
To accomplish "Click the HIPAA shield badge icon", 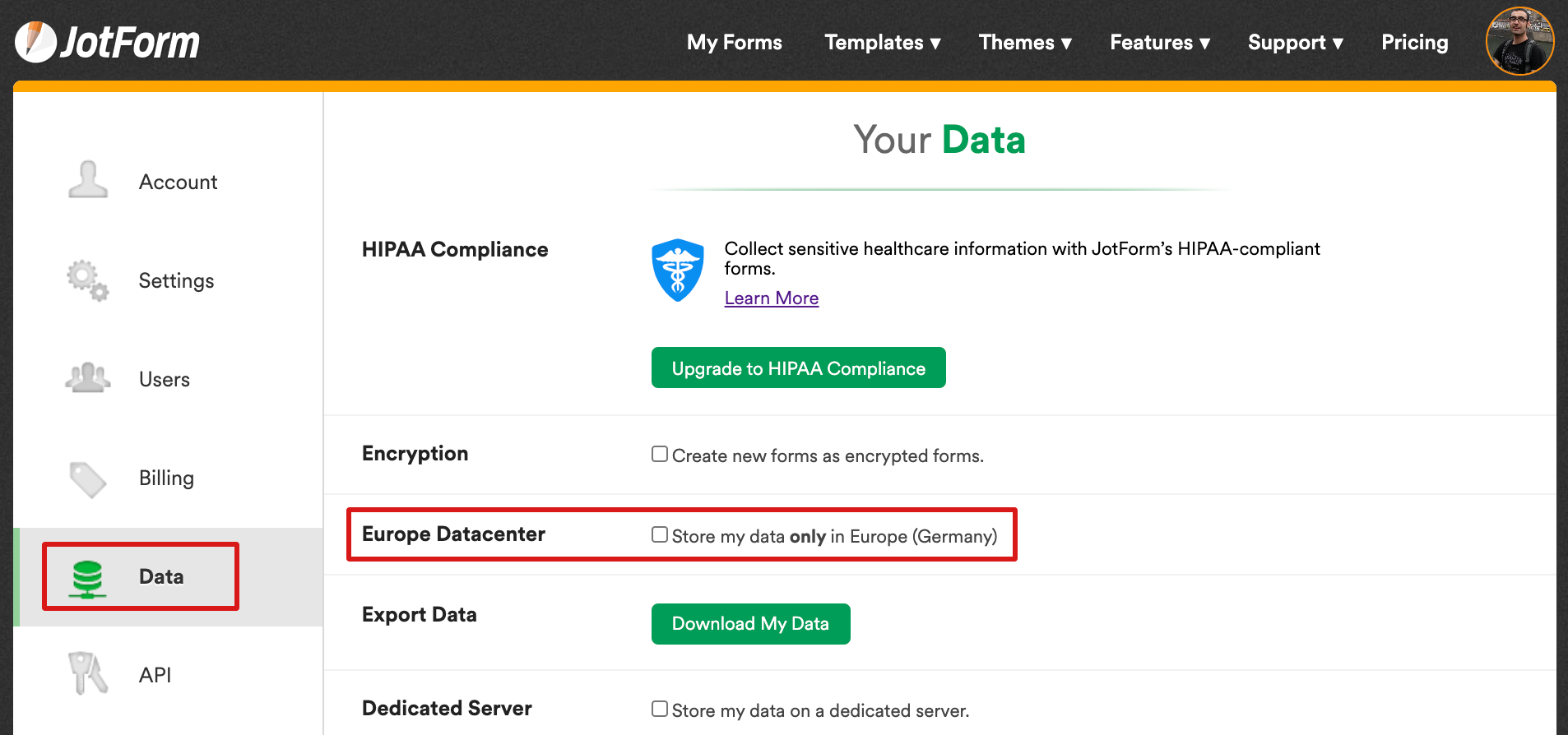I will tap(677, 270).
